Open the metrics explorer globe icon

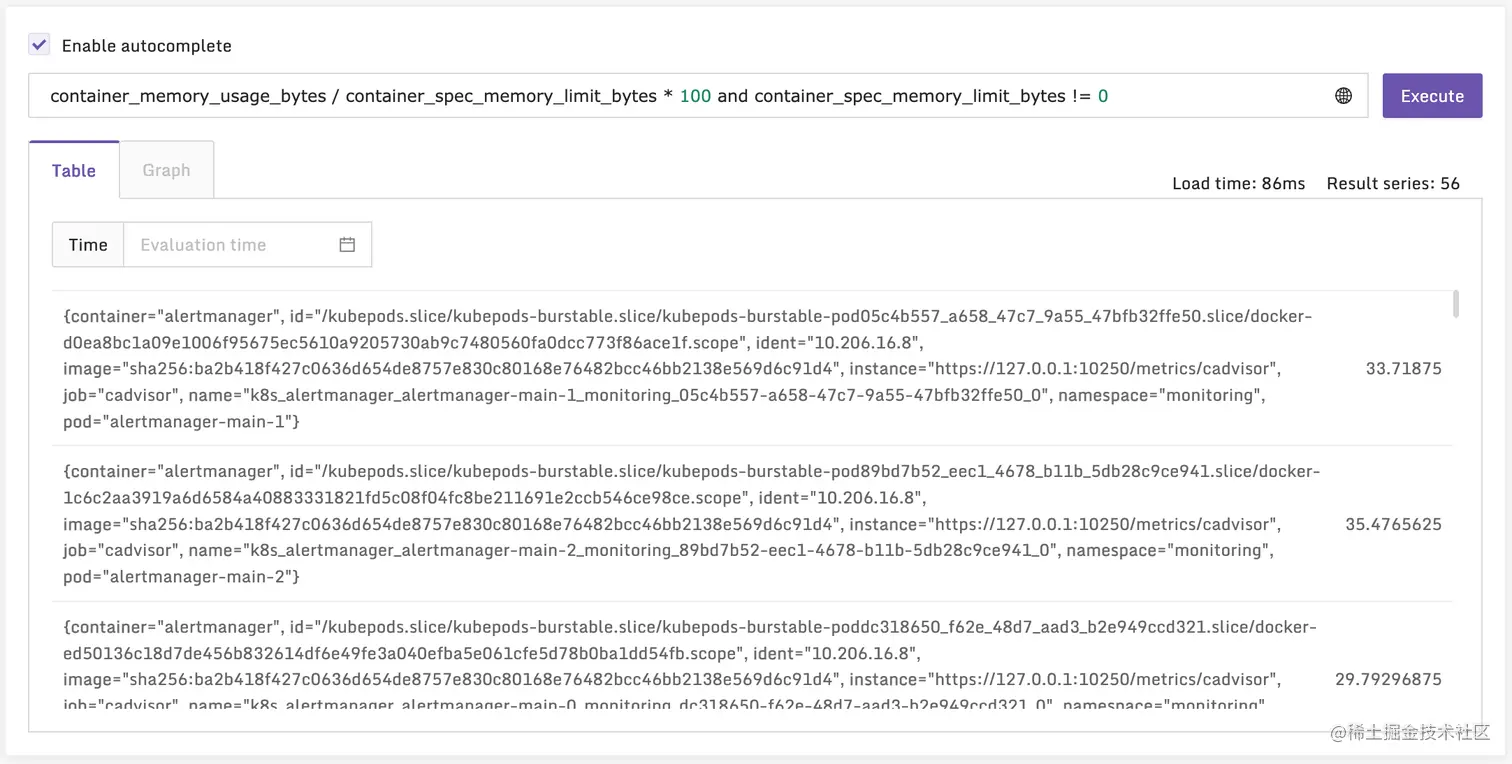coord(1344,95)
